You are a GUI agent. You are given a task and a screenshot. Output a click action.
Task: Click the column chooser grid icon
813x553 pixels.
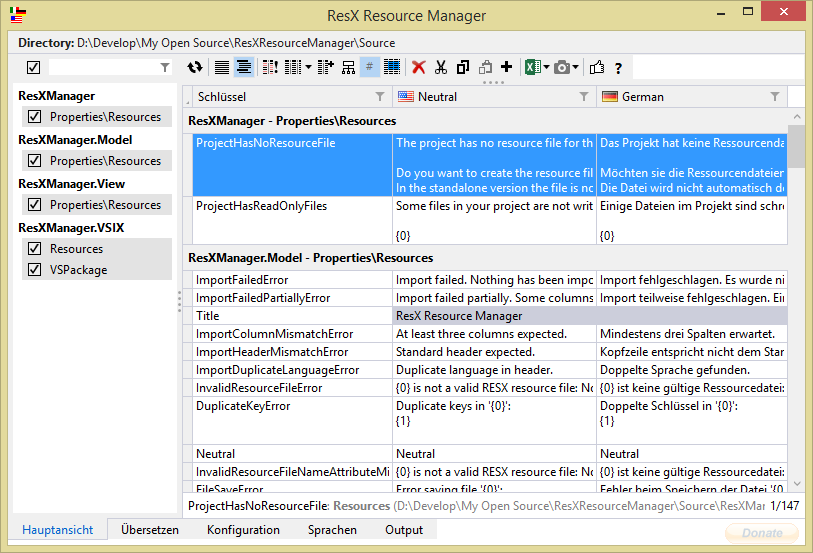(293, 67)
